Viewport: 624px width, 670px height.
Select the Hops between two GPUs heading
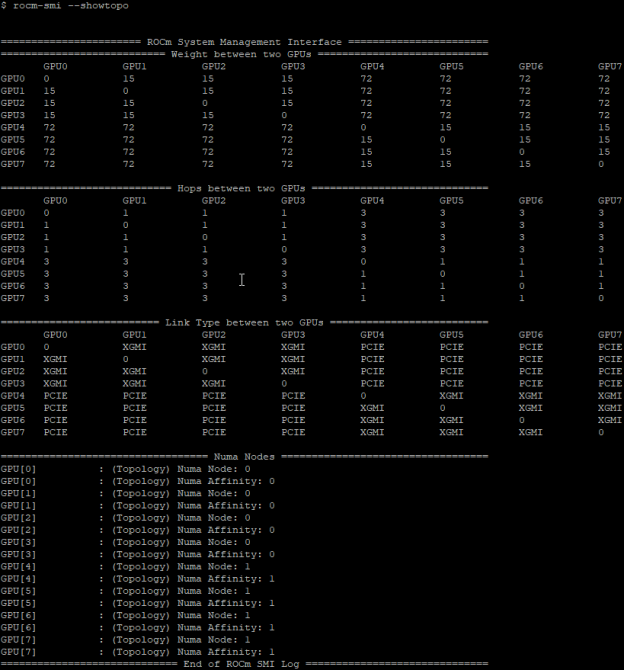coord(244,188)
